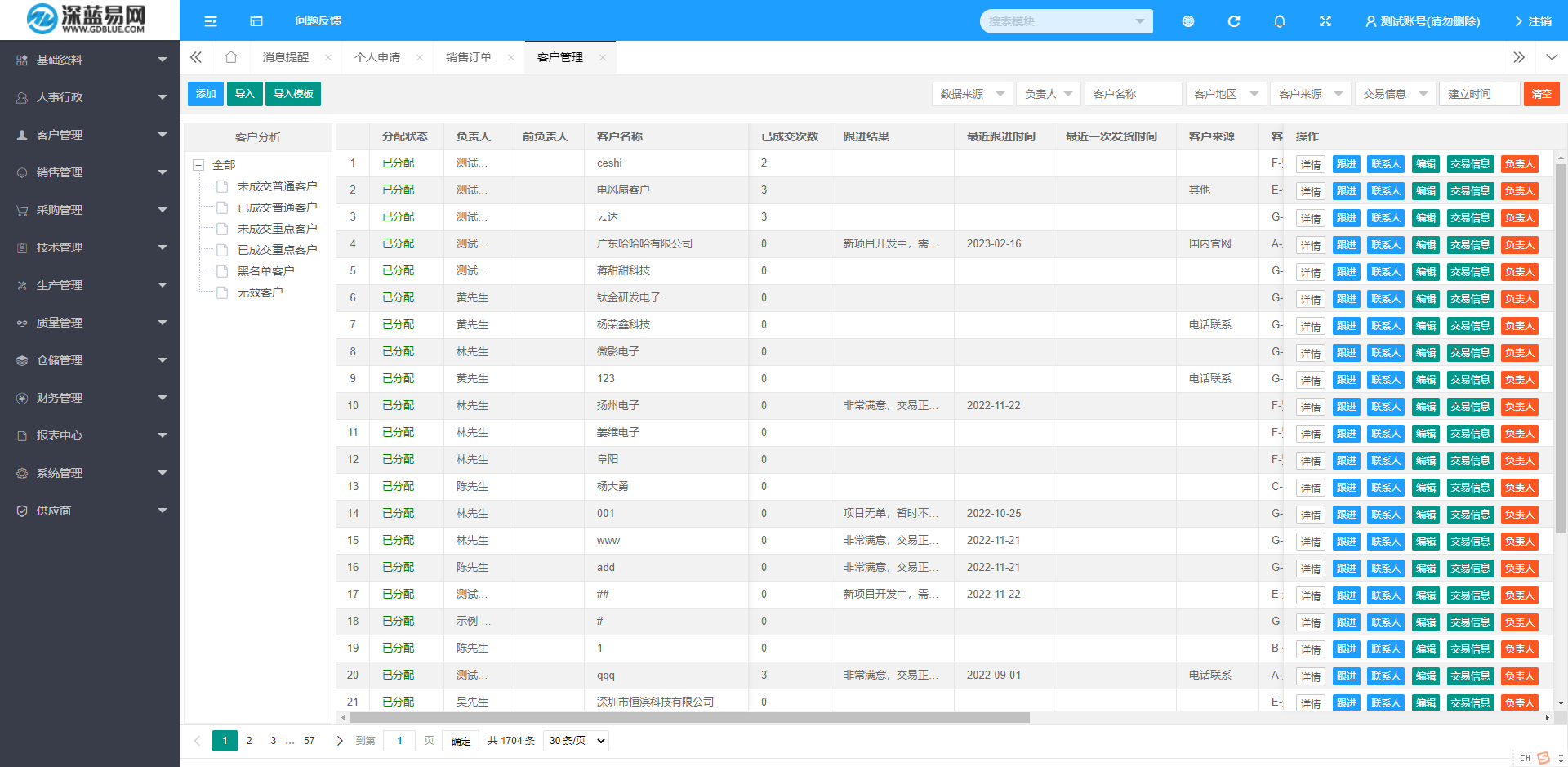Viewport: 1568px width, 767px height.
Task: Click the 报表中心 document icon
Action: pos(22,435)
